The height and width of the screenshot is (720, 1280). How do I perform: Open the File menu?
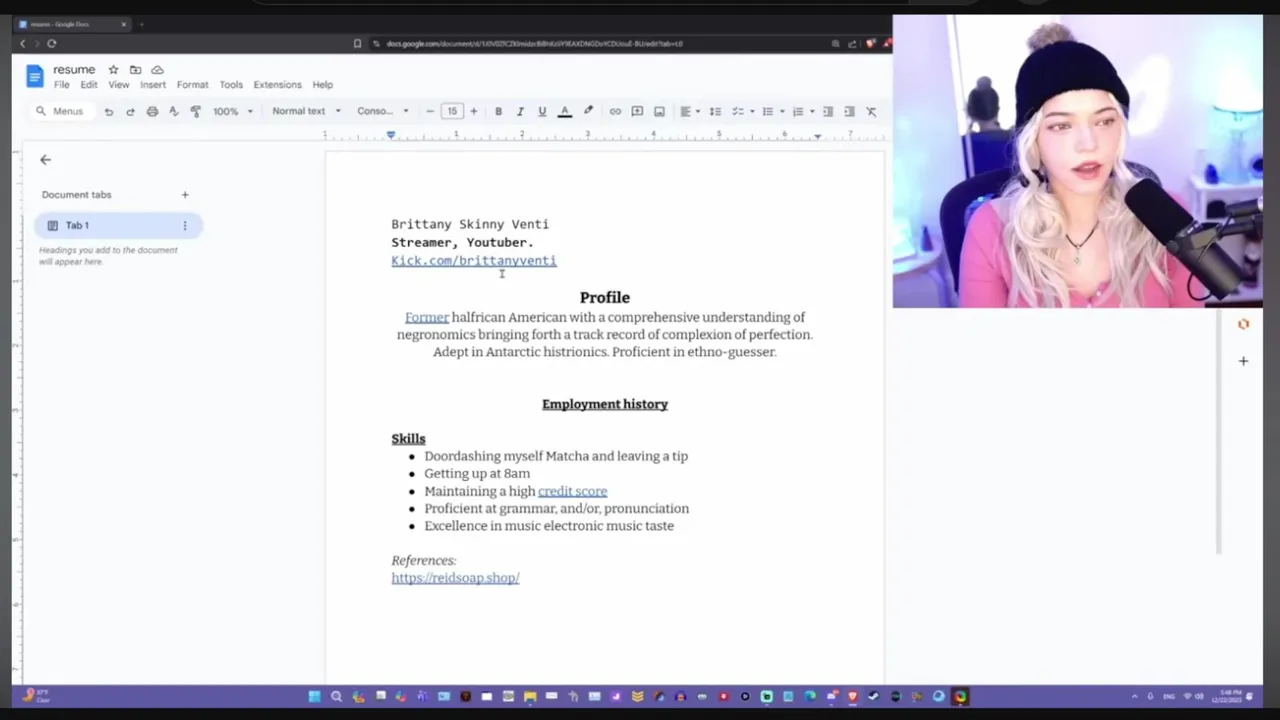pos(62,85)
